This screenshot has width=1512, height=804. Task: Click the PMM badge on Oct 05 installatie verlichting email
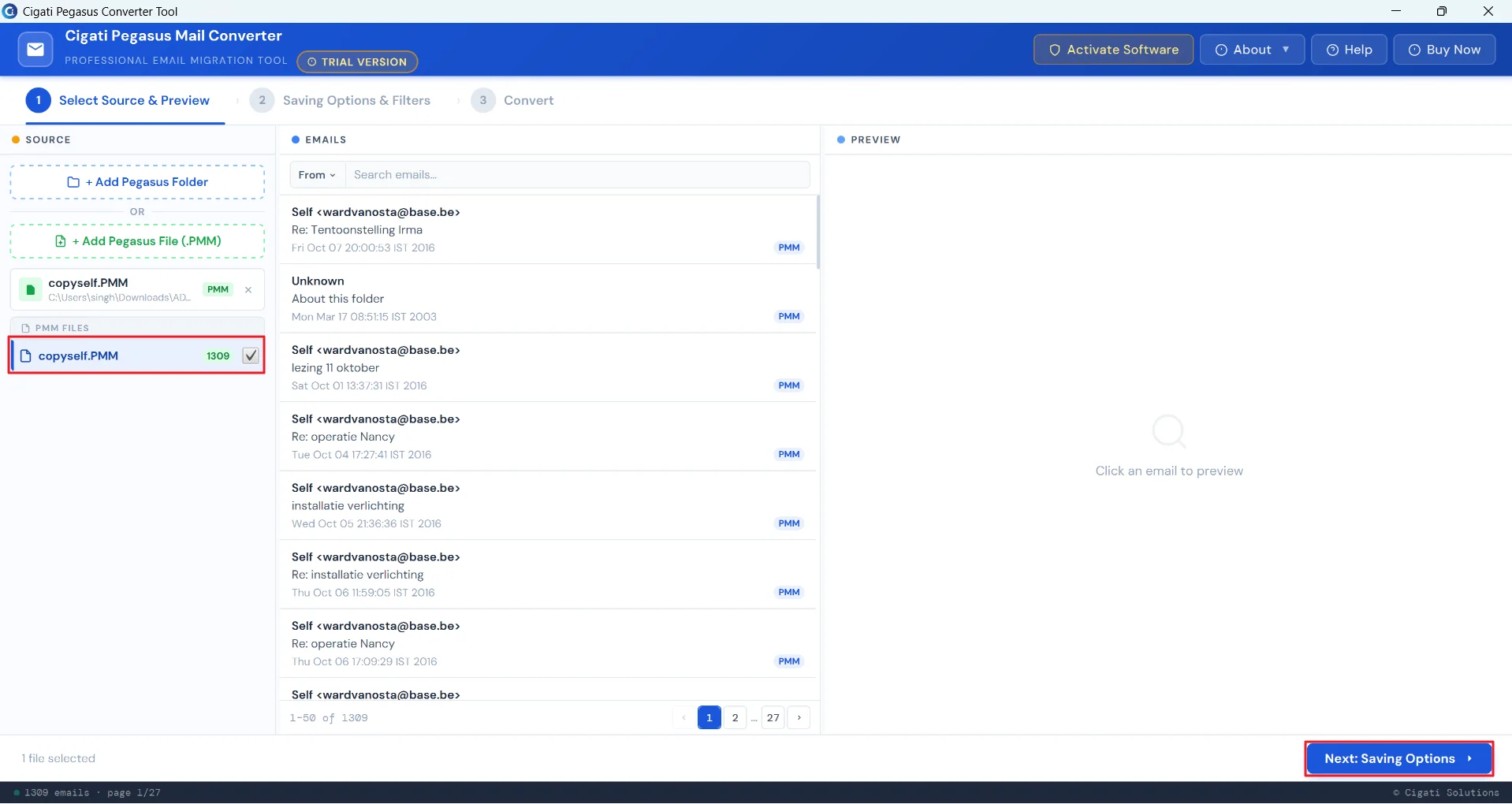pyautogui.click(x=789, y=523)
